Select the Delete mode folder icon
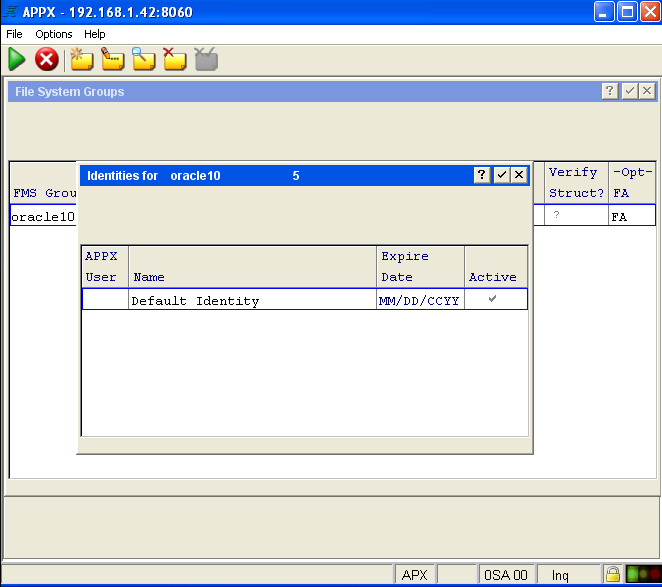This screenshot has width=662, height=587. coord(175,60)
